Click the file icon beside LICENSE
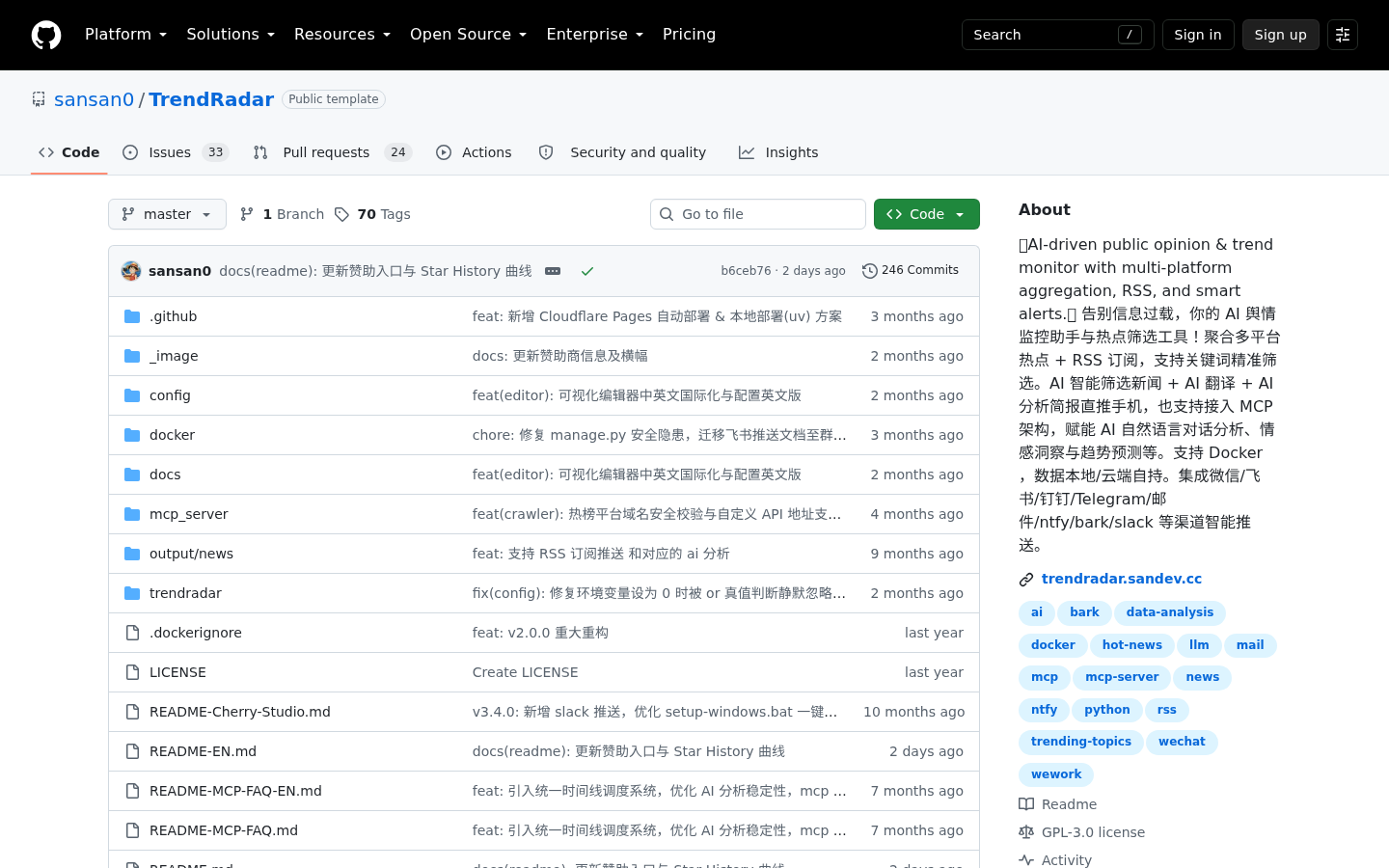This screenshot has width=1389, height=868. pyautogui.click(x=132, y=672)
